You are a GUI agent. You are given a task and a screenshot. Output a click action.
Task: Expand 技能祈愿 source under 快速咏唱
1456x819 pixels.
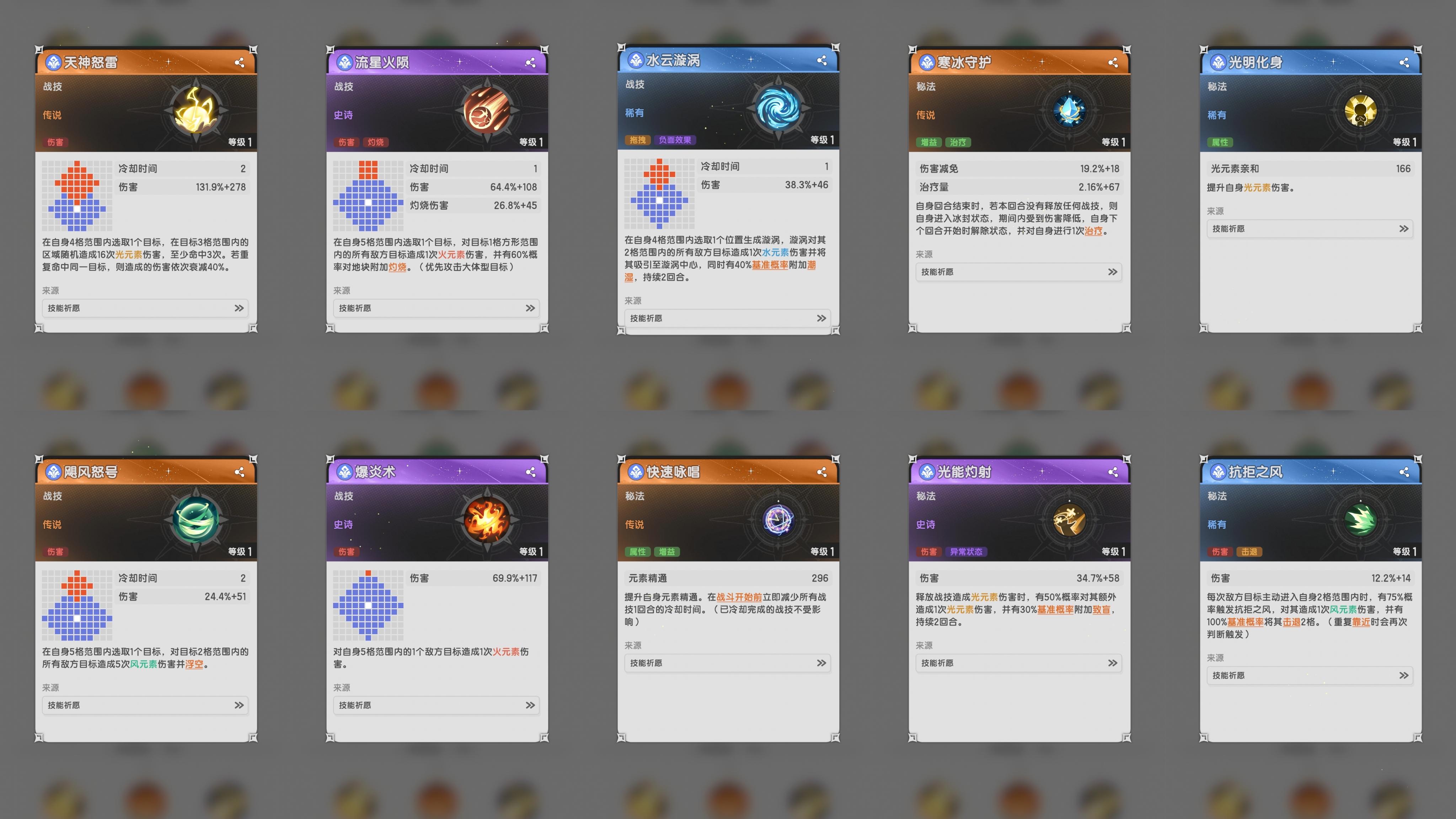[727, 663]
